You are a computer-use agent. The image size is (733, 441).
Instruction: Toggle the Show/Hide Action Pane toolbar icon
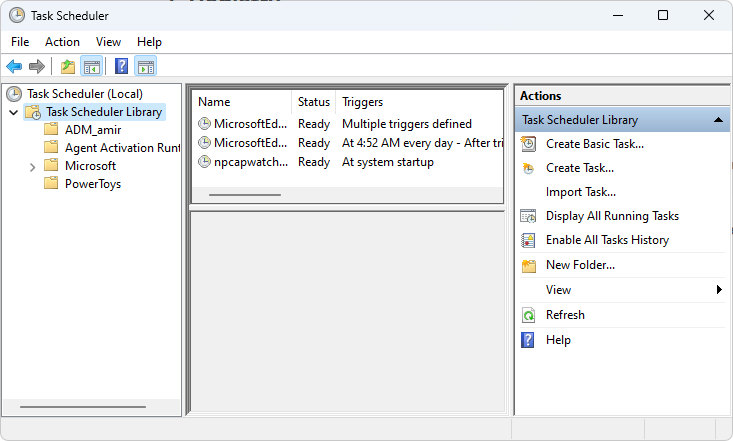146,66
